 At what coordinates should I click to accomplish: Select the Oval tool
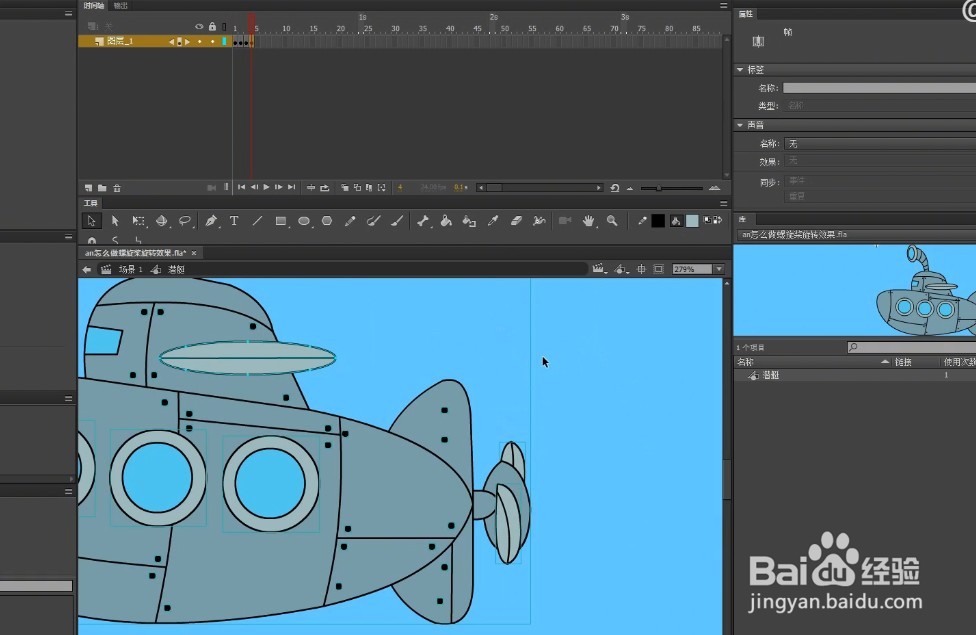pyautogui.click(x=304, y=221)
